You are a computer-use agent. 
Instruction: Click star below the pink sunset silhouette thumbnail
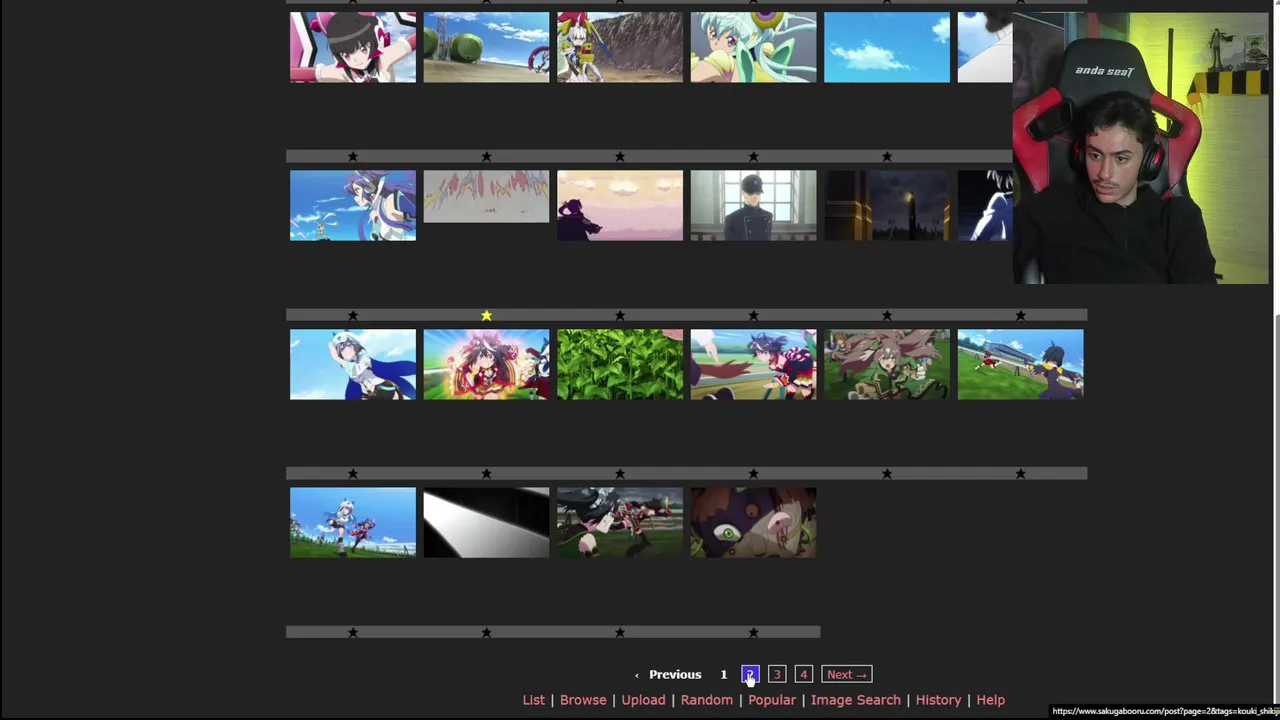click(x=620, y=316)
